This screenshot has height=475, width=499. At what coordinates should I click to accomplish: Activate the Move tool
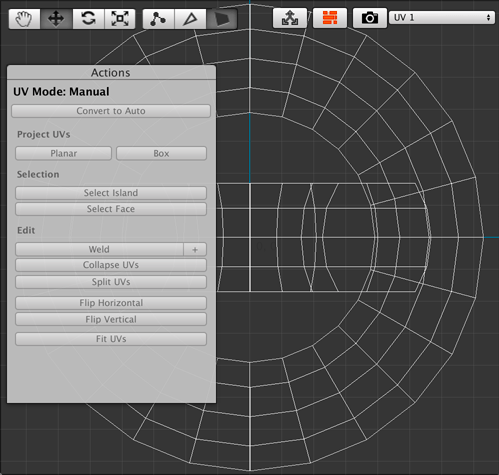[x=56, y=19]
